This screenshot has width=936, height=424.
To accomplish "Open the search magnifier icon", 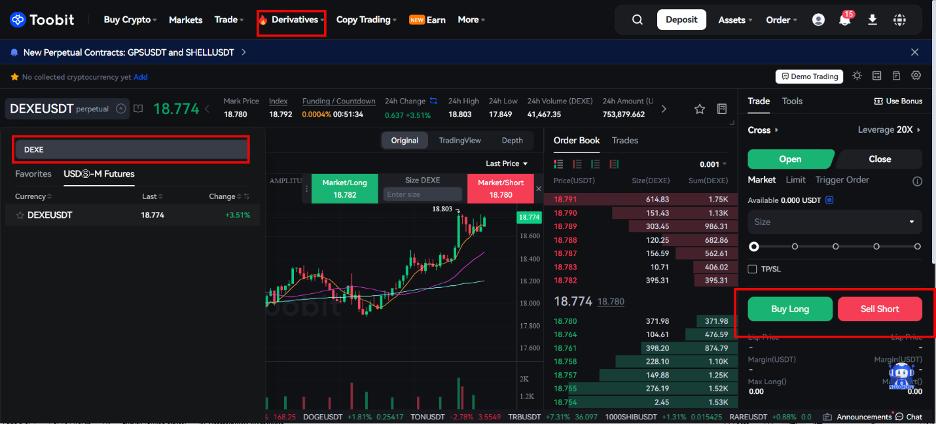I will coord(637,20).
